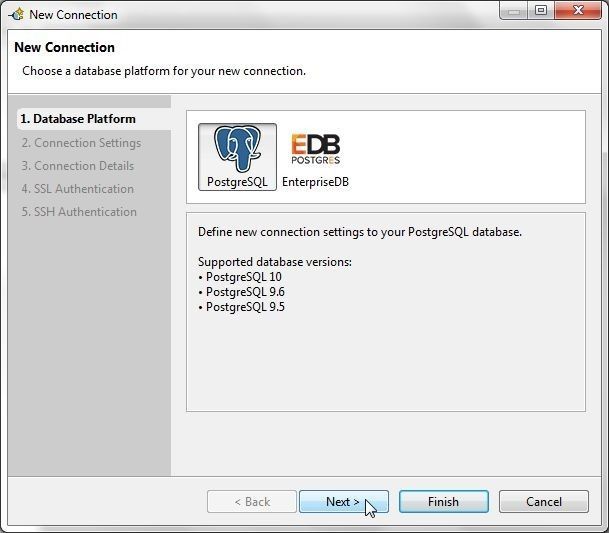Click the PostgreSQL label under elephant
Viewport: 609px width, 533px height.
[237, 181]
